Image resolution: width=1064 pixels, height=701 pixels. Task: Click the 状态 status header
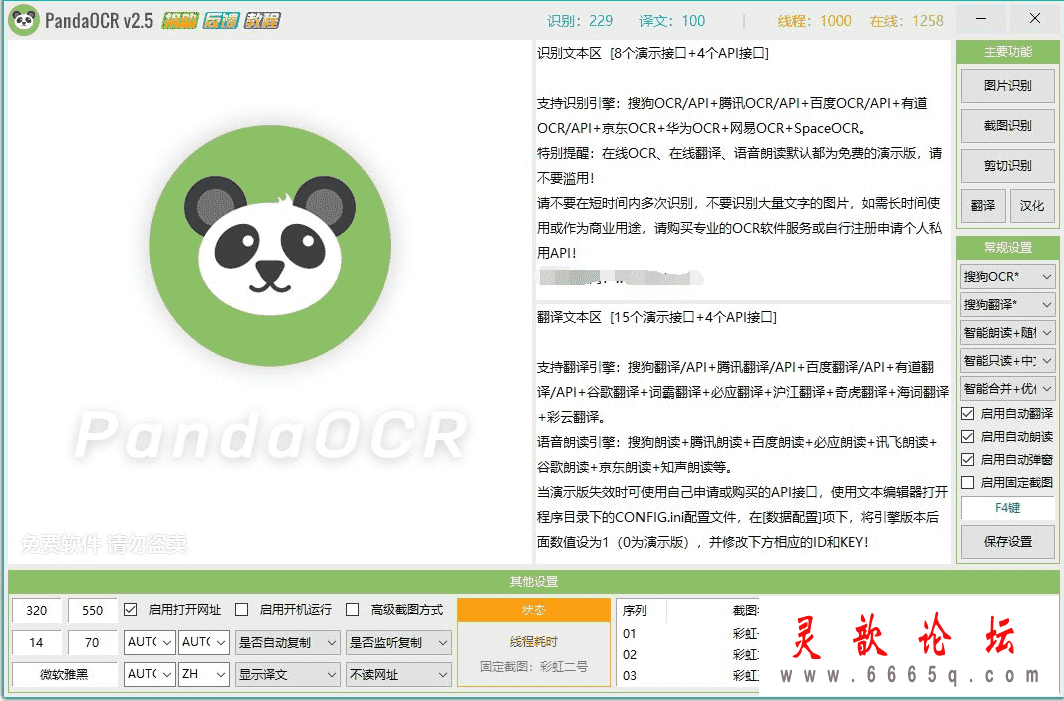pyautogui.click(x=533, y=610)
